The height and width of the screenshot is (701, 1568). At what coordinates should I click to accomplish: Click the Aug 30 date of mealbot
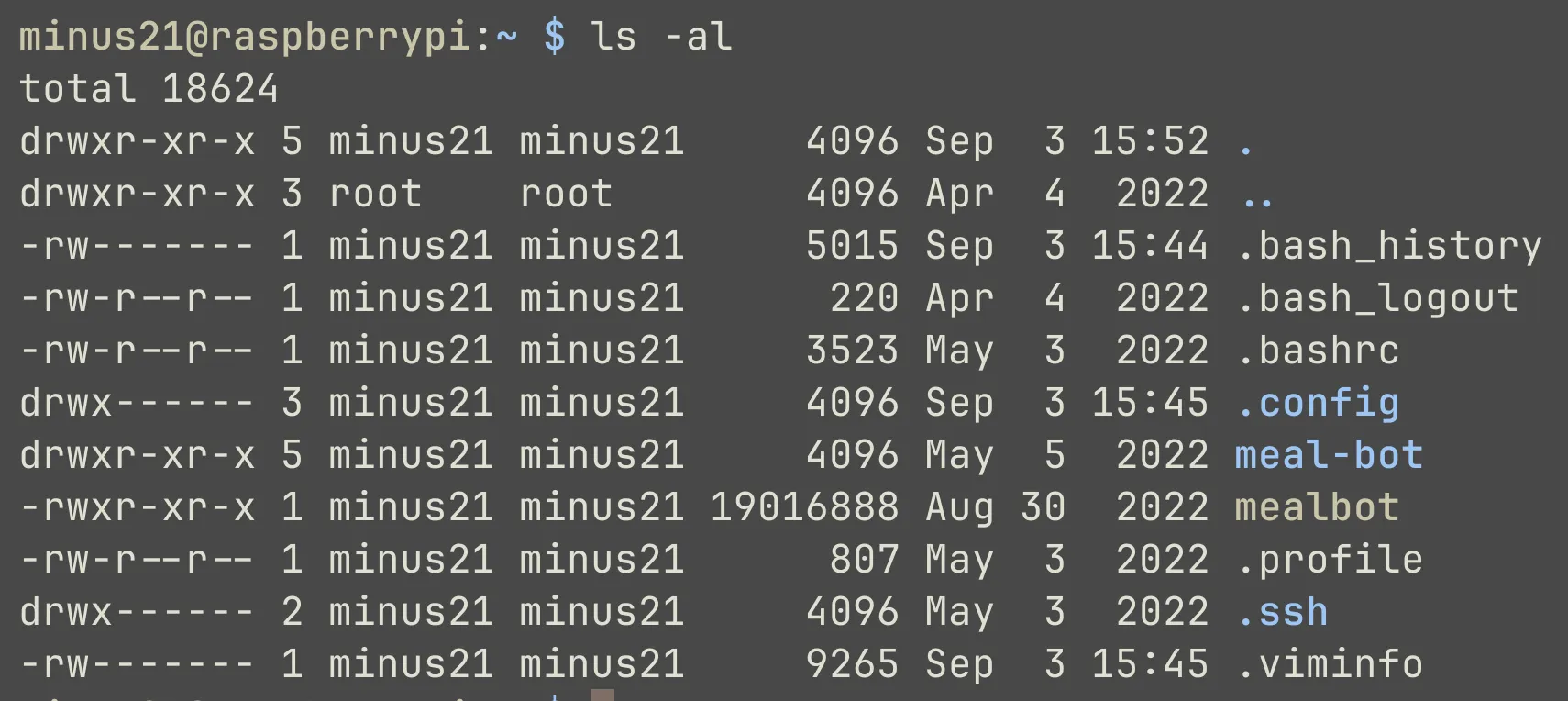tap(996, 507)
